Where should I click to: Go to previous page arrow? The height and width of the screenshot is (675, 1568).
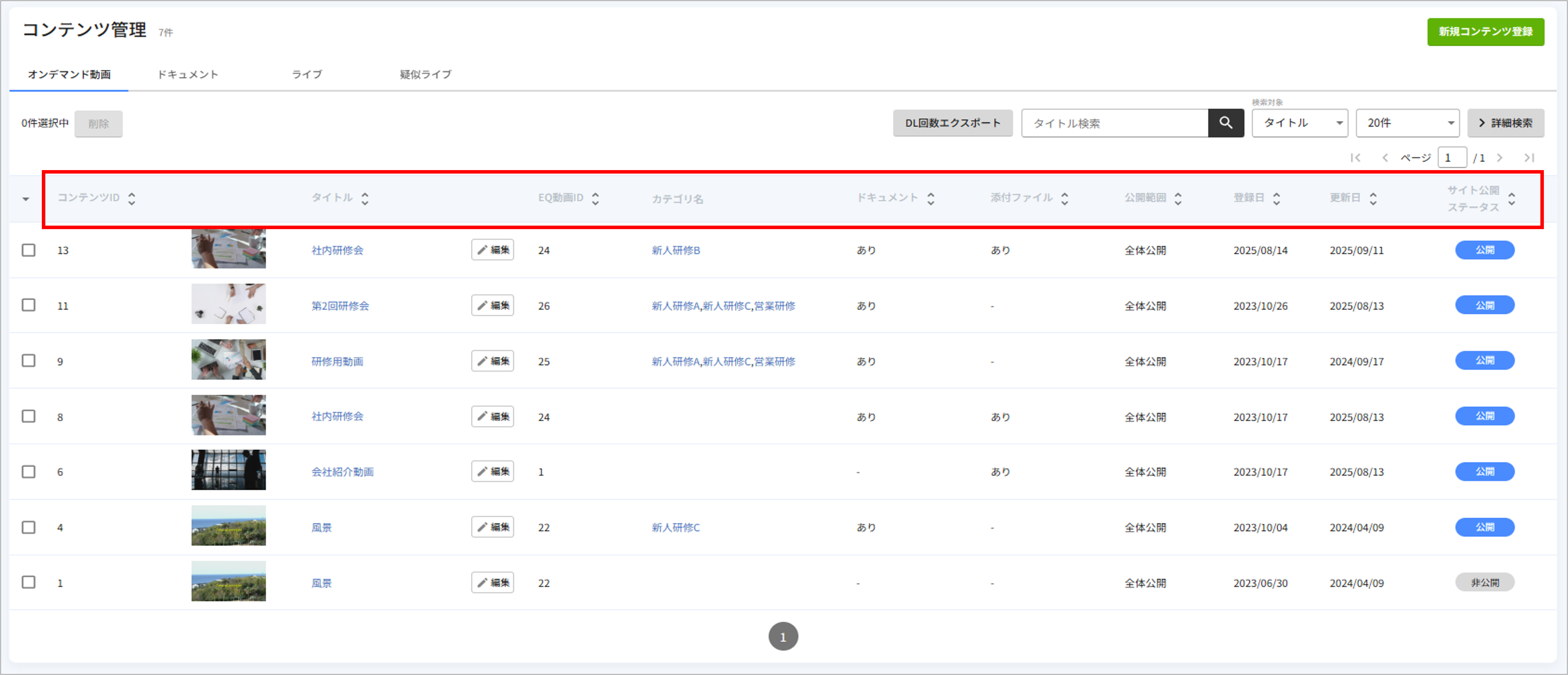point(1385,158)
